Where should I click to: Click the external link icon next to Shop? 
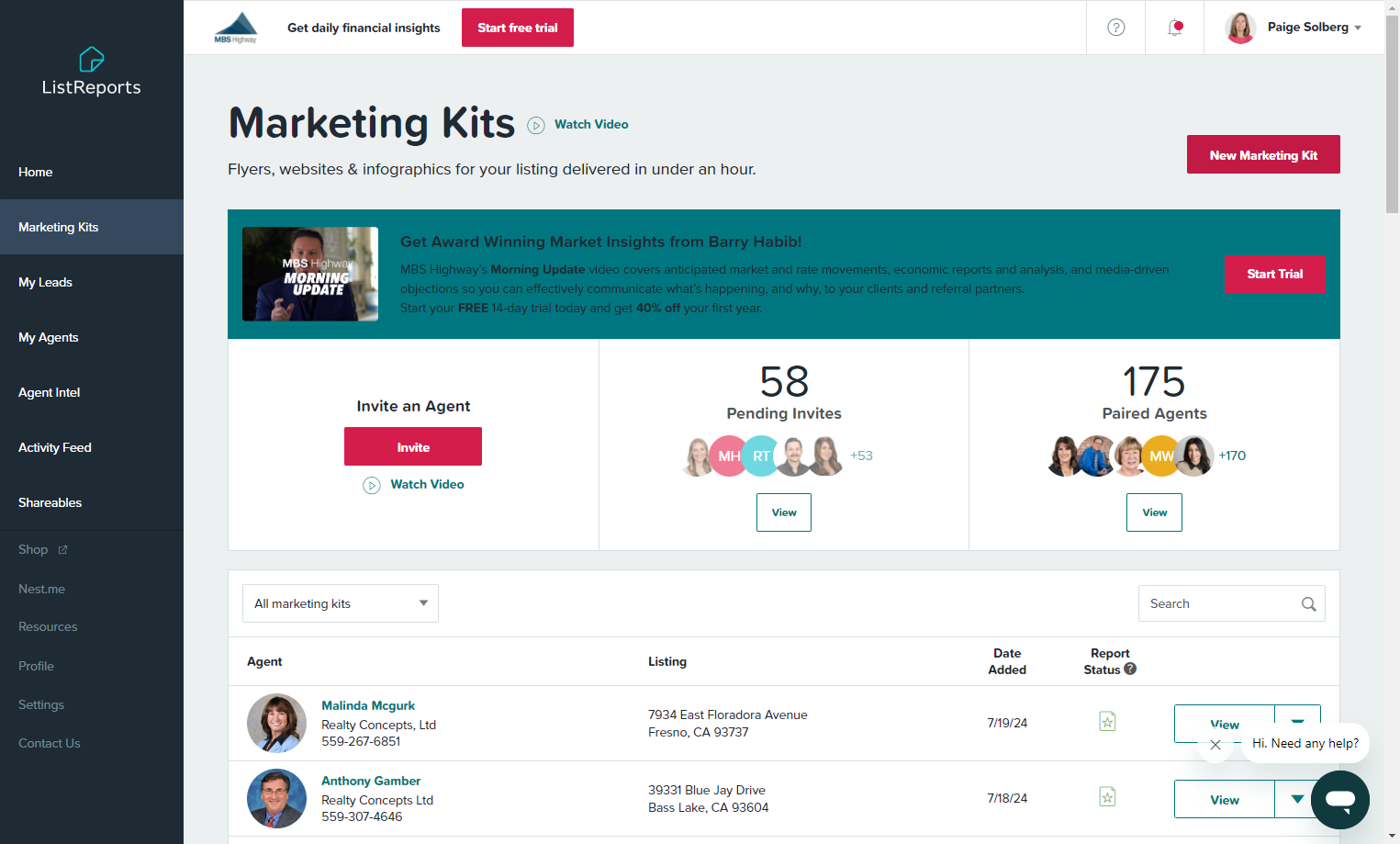63,550
